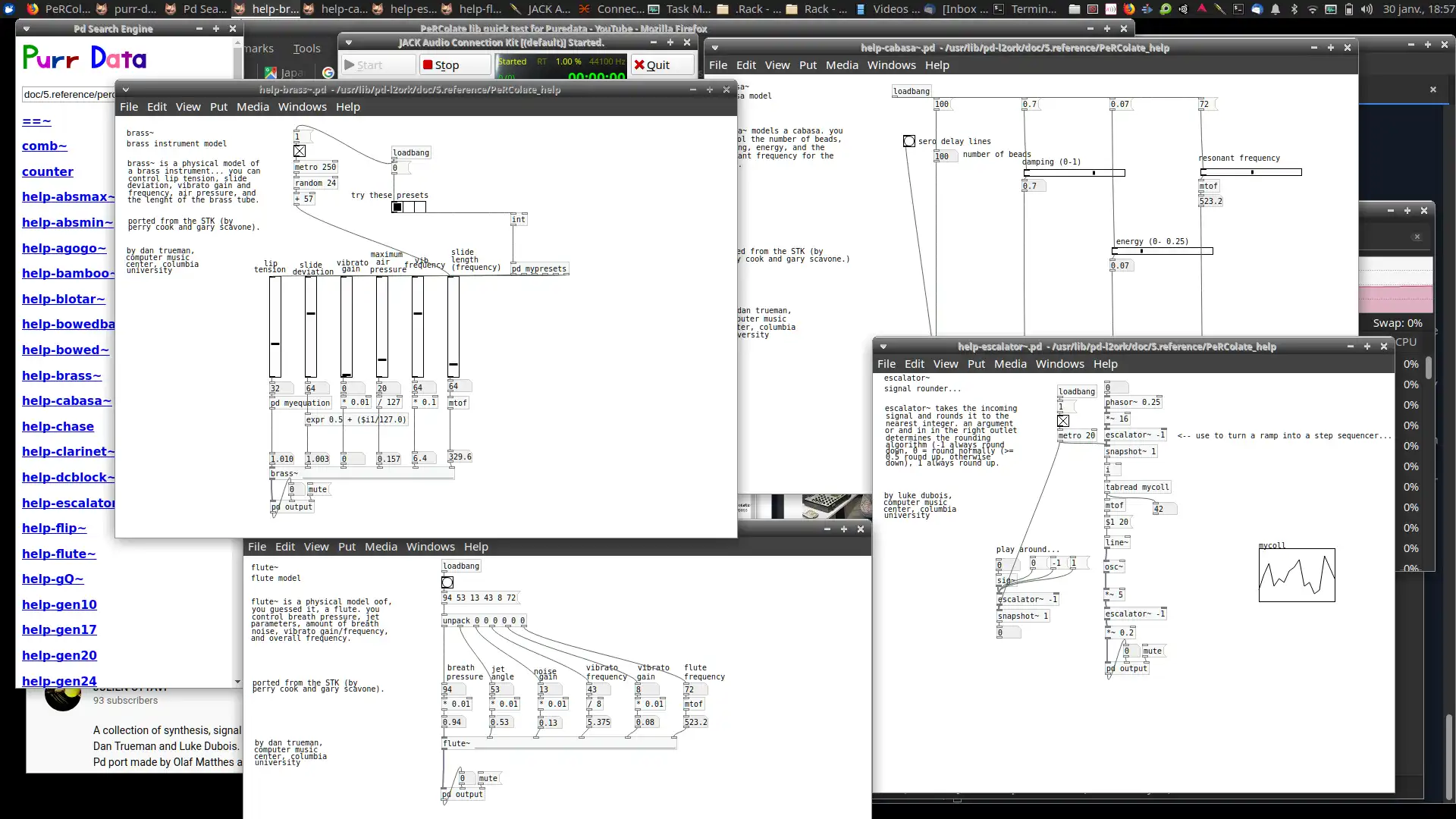Open window menu arrow of Pd Search Engine
This screenshot has width=1456, height=819.
(x=27, y=29)
